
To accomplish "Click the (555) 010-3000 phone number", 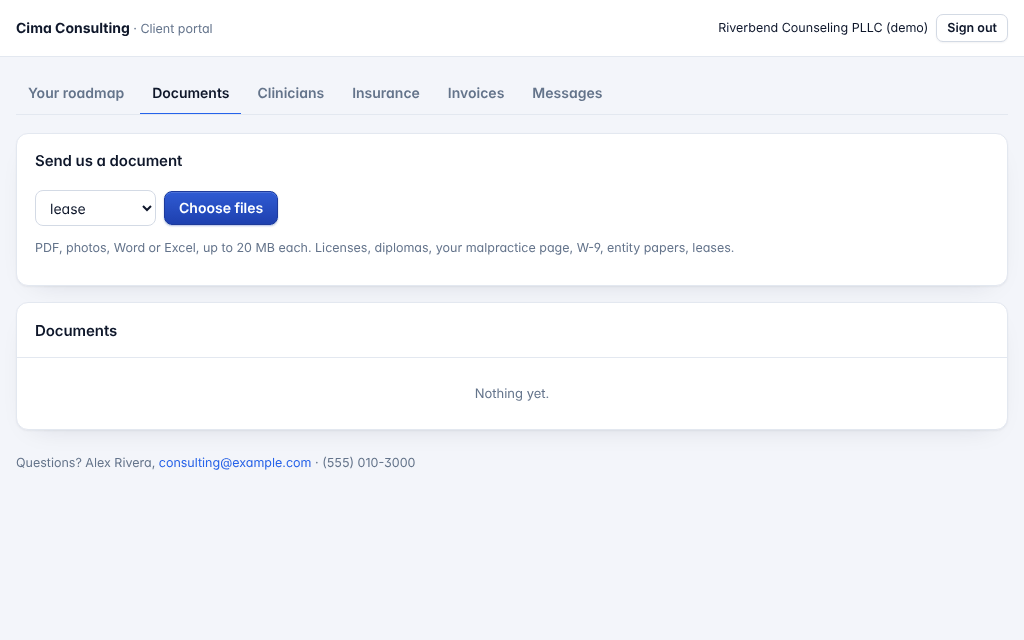I will [x=369, y=462].
